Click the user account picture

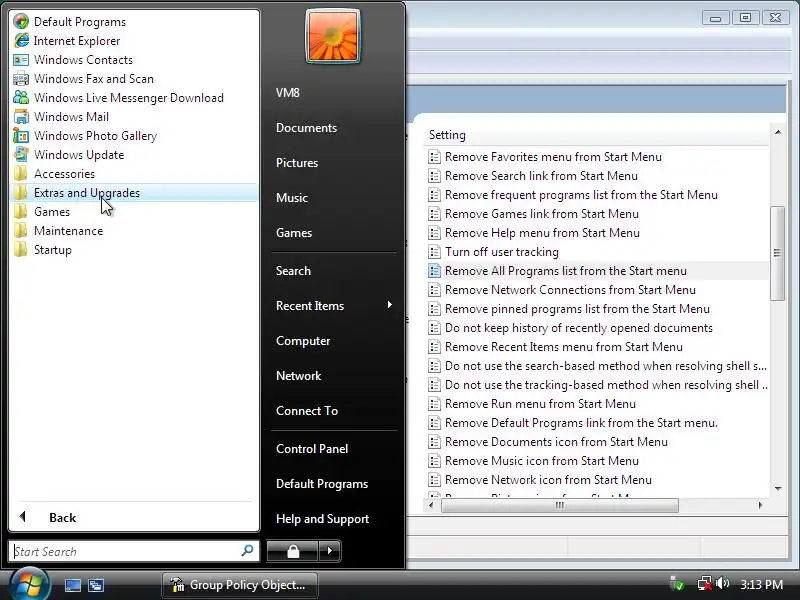click(333, 36)
